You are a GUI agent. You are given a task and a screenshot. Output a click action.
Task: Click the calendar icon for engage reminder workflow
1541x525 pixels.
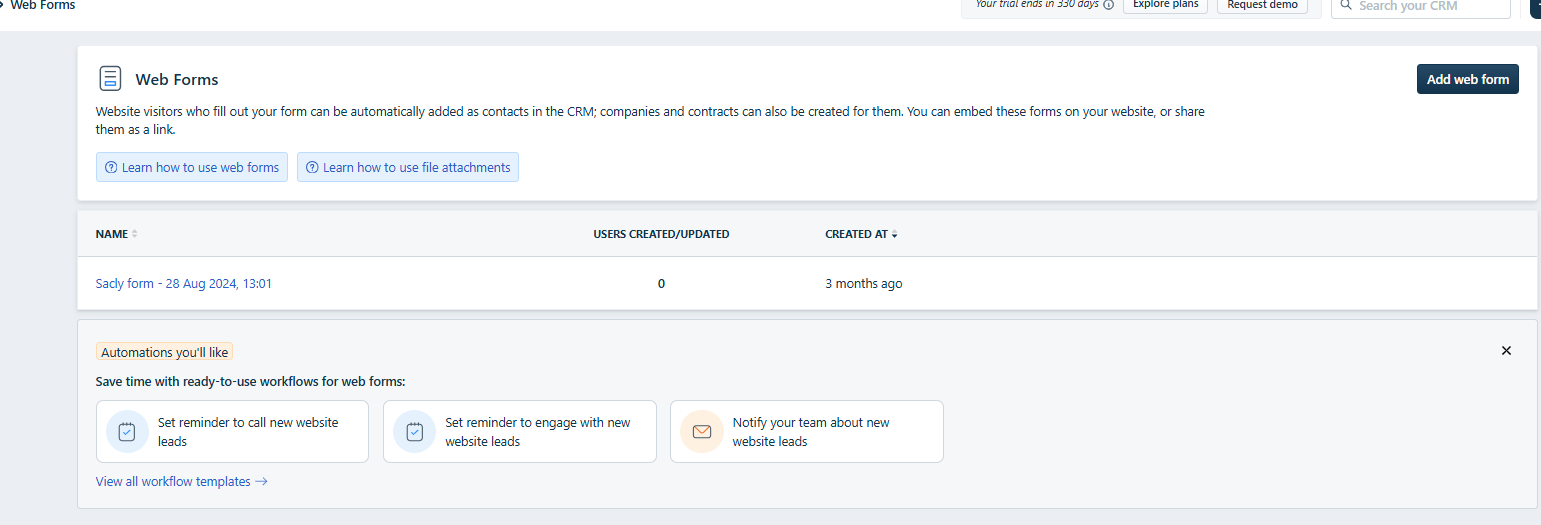click(x=414, y=432)
